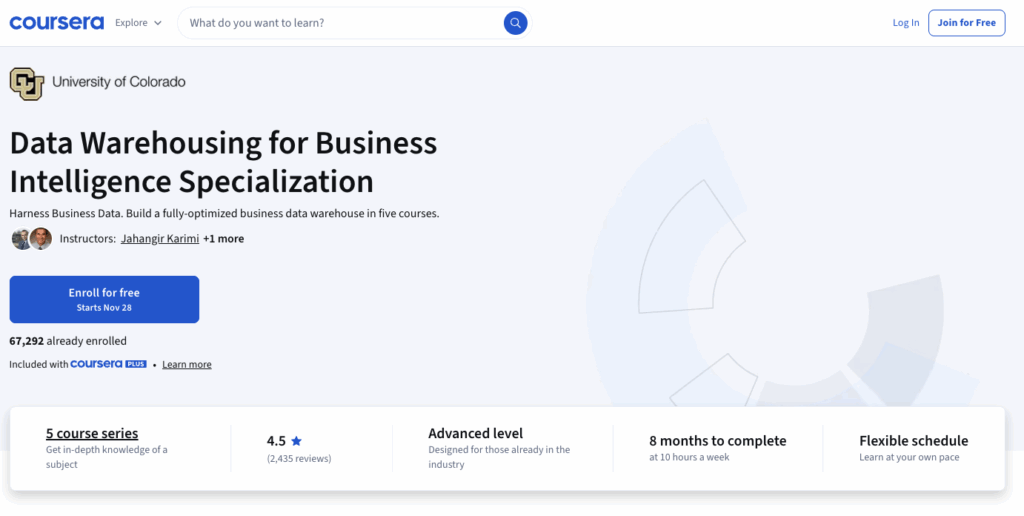Viewport: 1024px width, 516px height.
Task: Click the 'Advanced level' heading
Action: pyautogui.click(x=475, y=433)
